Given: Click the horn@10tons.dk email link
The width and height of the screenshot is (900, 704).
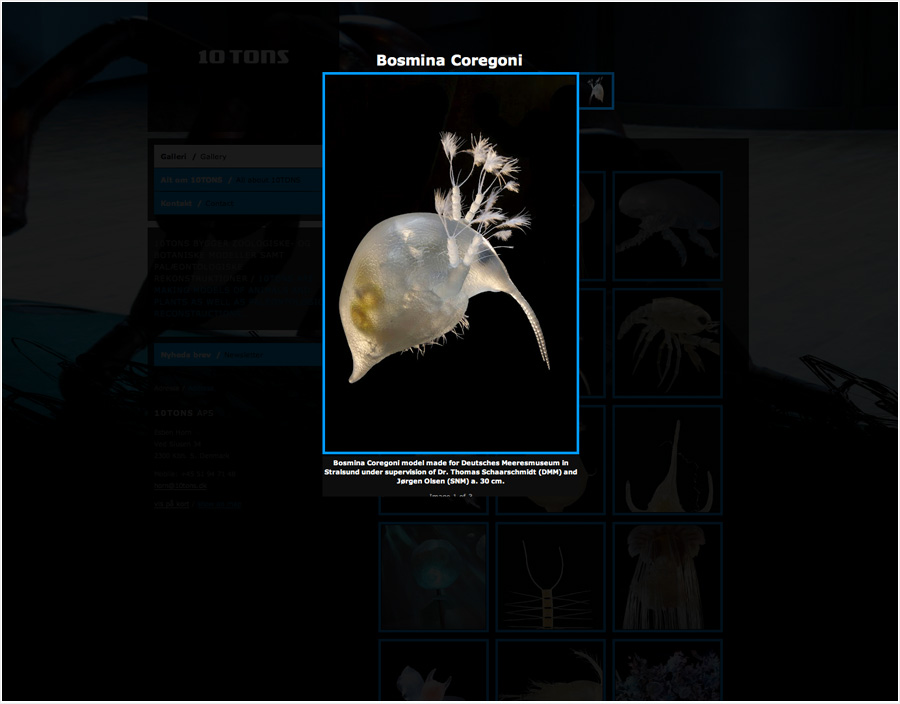Looking at the screenshot, I should pos(180,485).
